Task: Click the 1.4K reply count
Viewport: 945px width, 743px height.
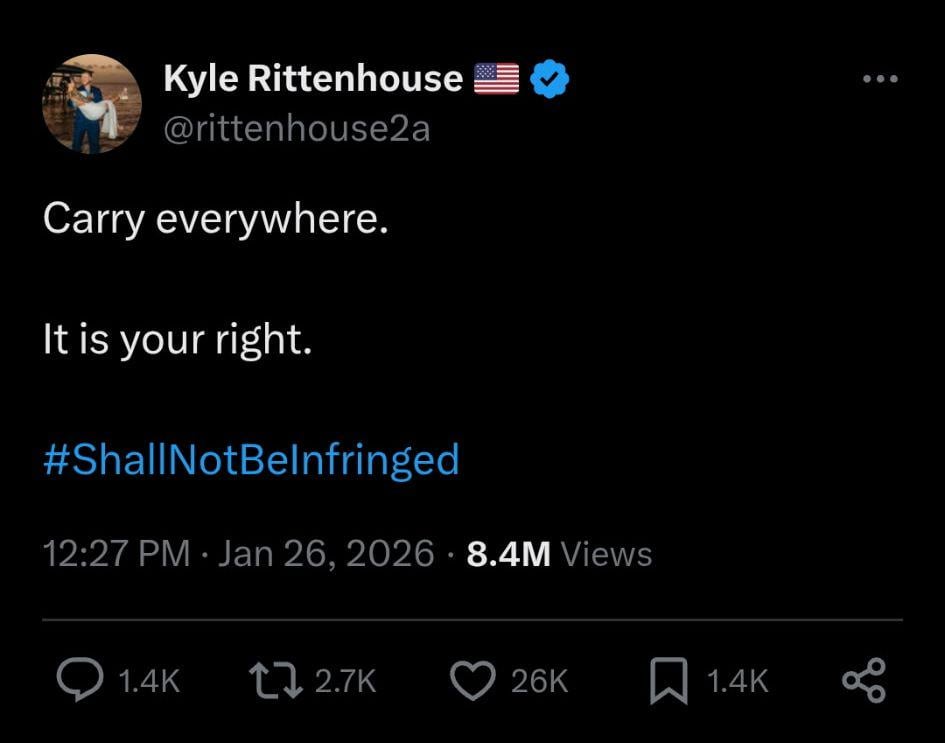Action: [149, 681]
